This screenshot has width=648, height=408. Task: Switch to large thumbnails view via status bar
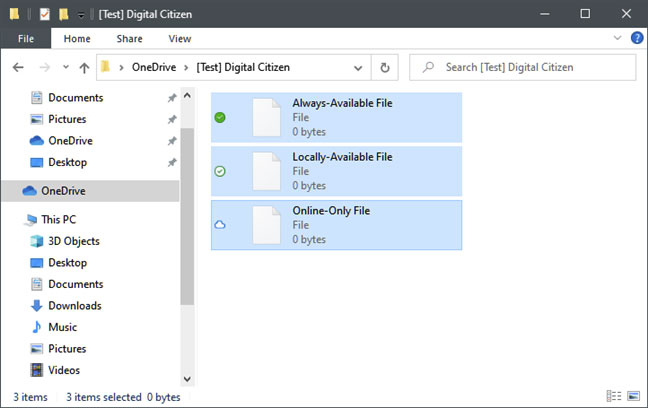[x=633, y=396]
